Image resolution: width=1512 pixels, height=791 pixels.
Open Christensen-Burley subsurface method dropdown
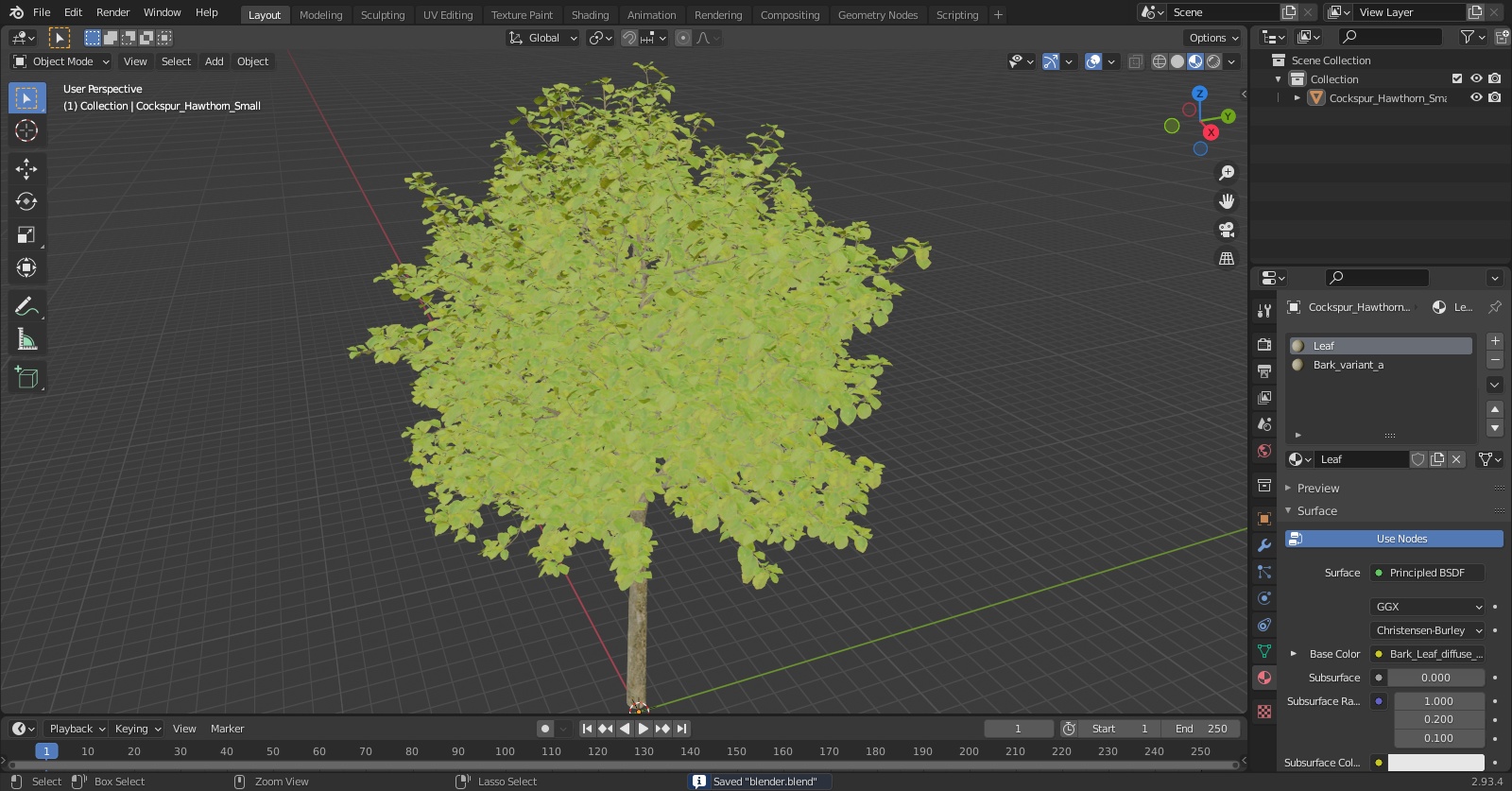coord(1427,630)
